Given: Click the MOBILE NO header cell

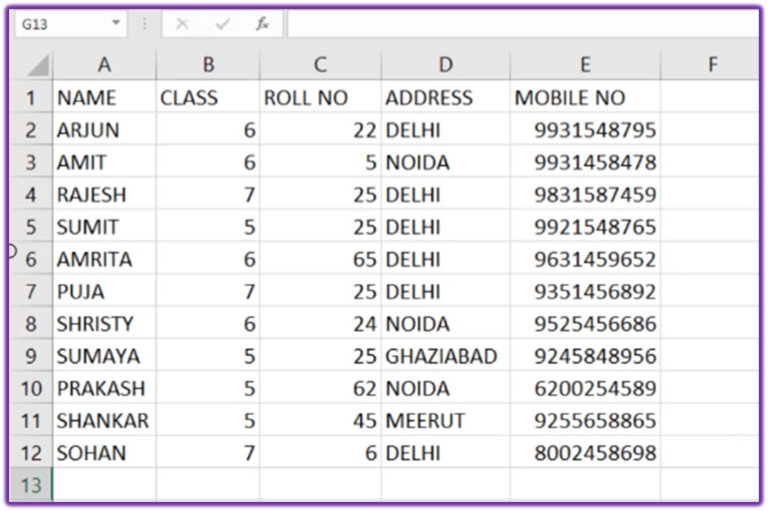Looking at the screenshot, I should click(584, 98).
